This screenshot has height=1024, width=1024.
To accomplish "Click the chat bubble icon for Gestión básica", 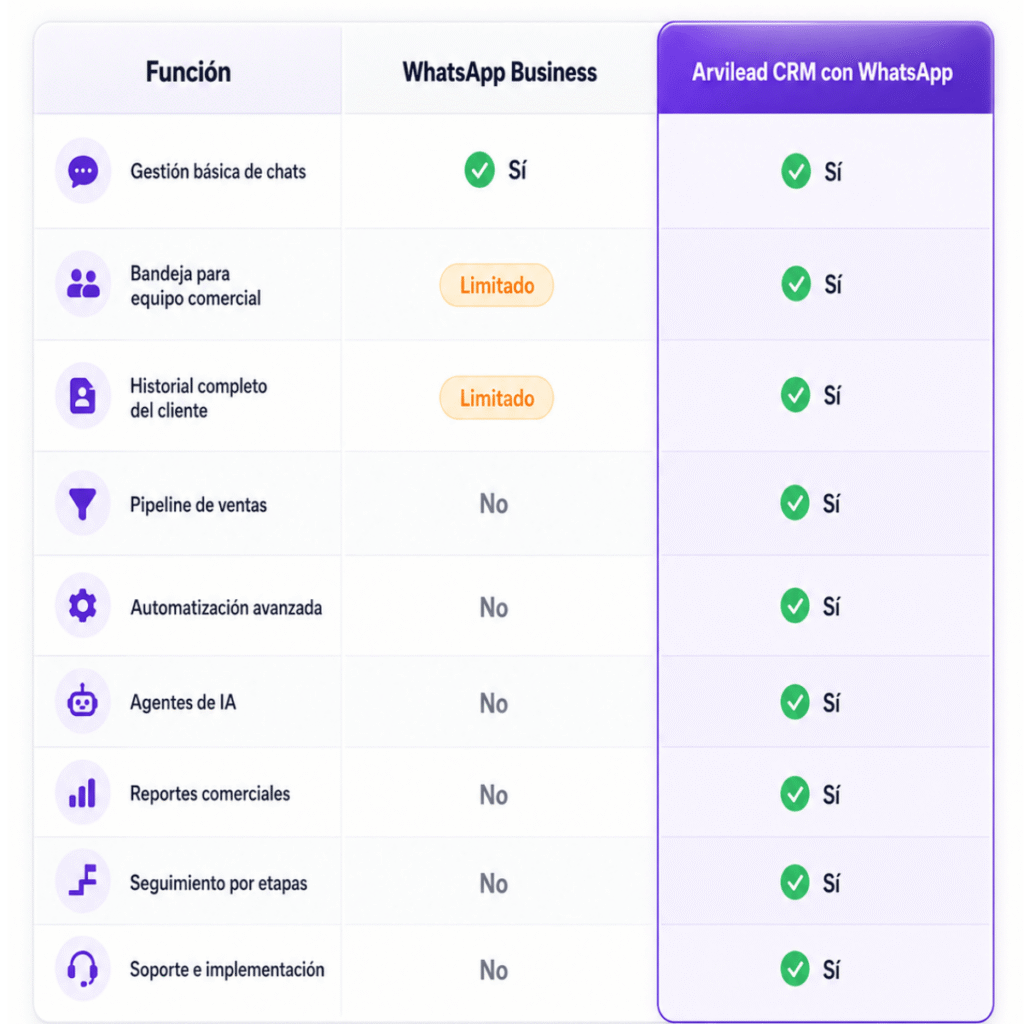I will tap(83, 171).
